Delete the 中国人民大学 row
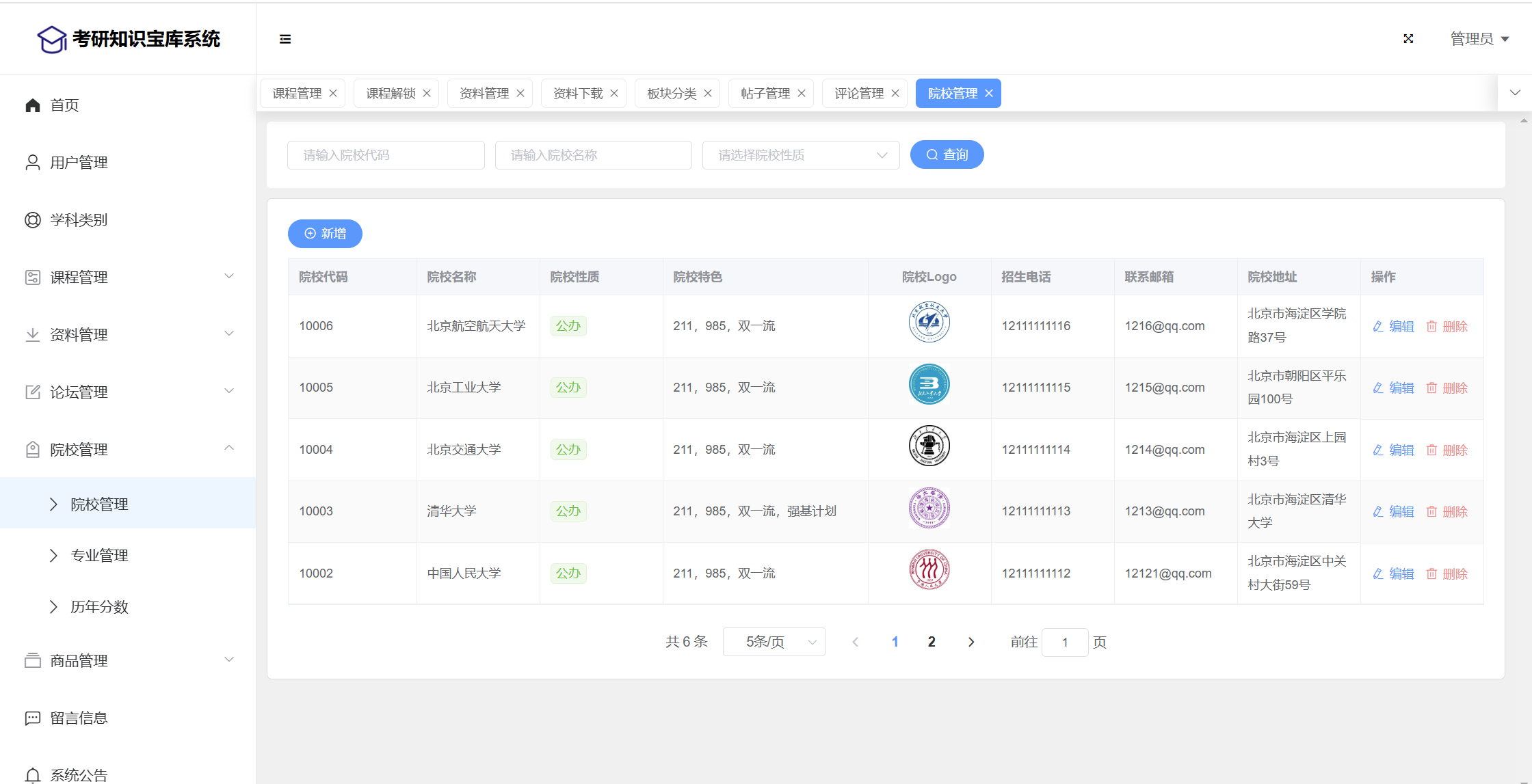The width and height of the screenshot is (1532, 784). (x=1447, y=574)
